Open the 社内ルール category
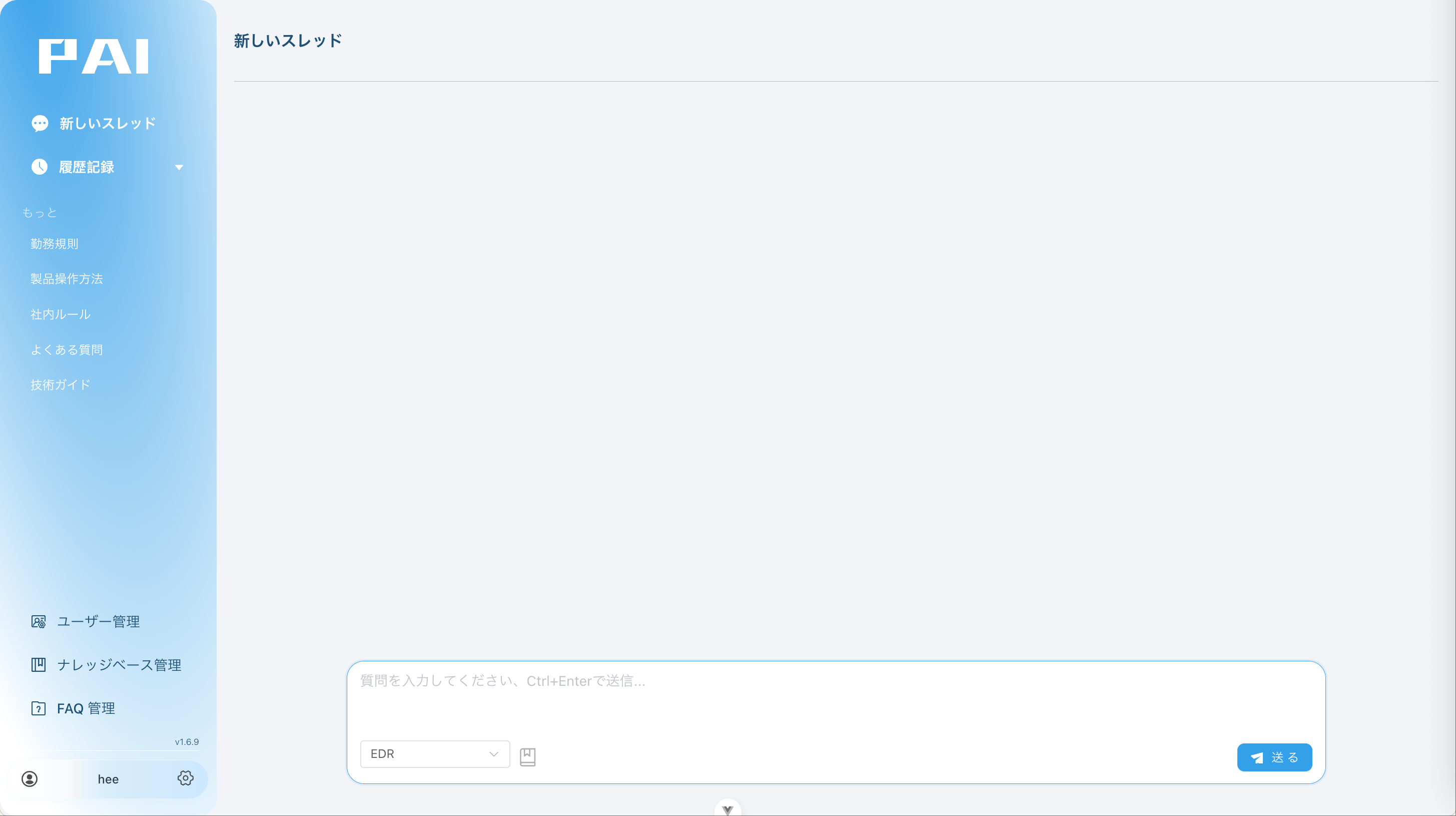 click(61, 314)
